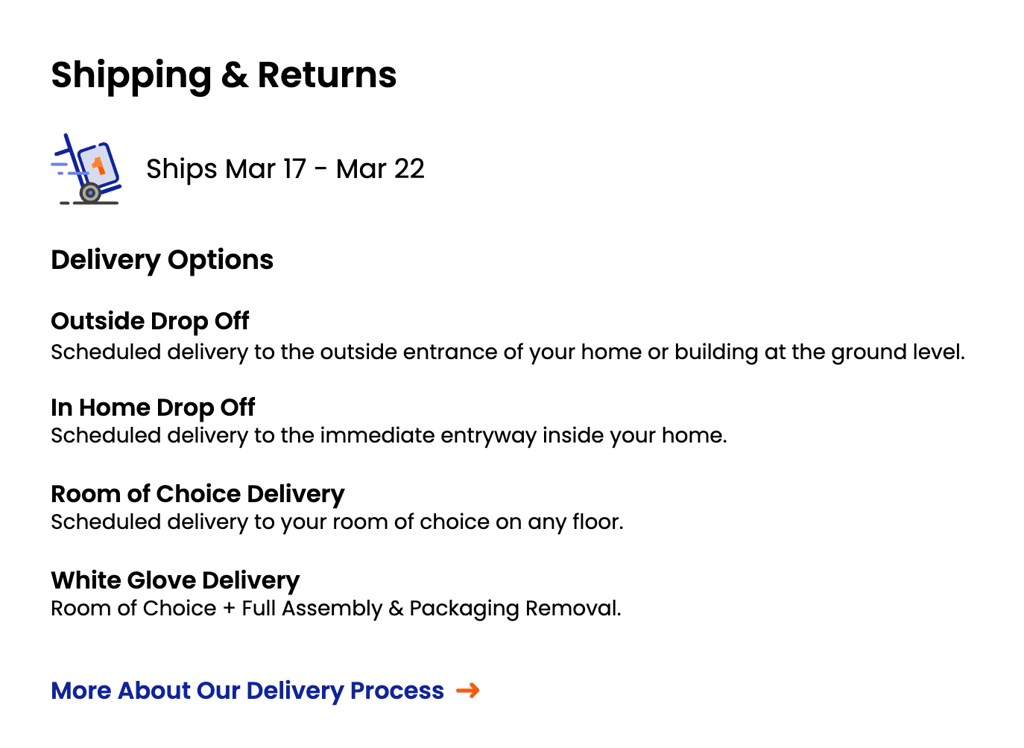Screen dimensions: 1024x748
Task: Click the Mar 22 end date text
Action: (x=380, y=169)
